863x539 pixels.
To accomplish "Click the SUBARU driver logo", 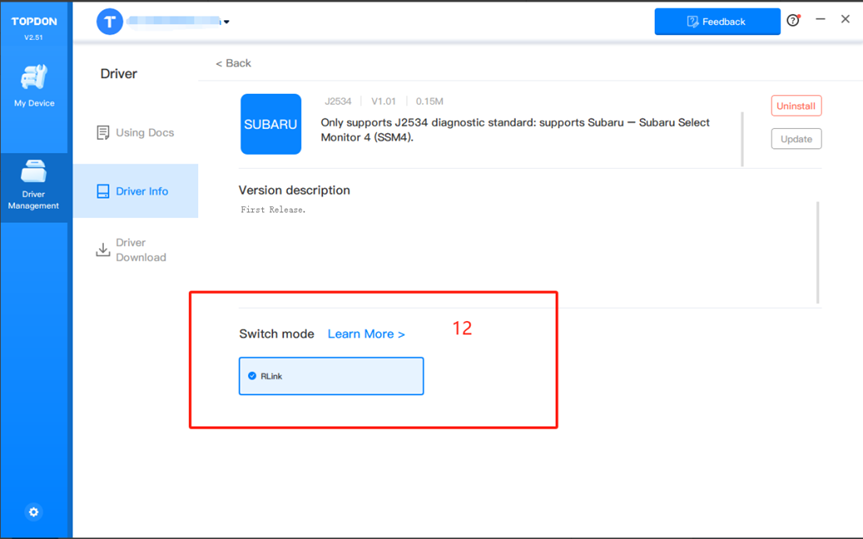I will point(271,124).
